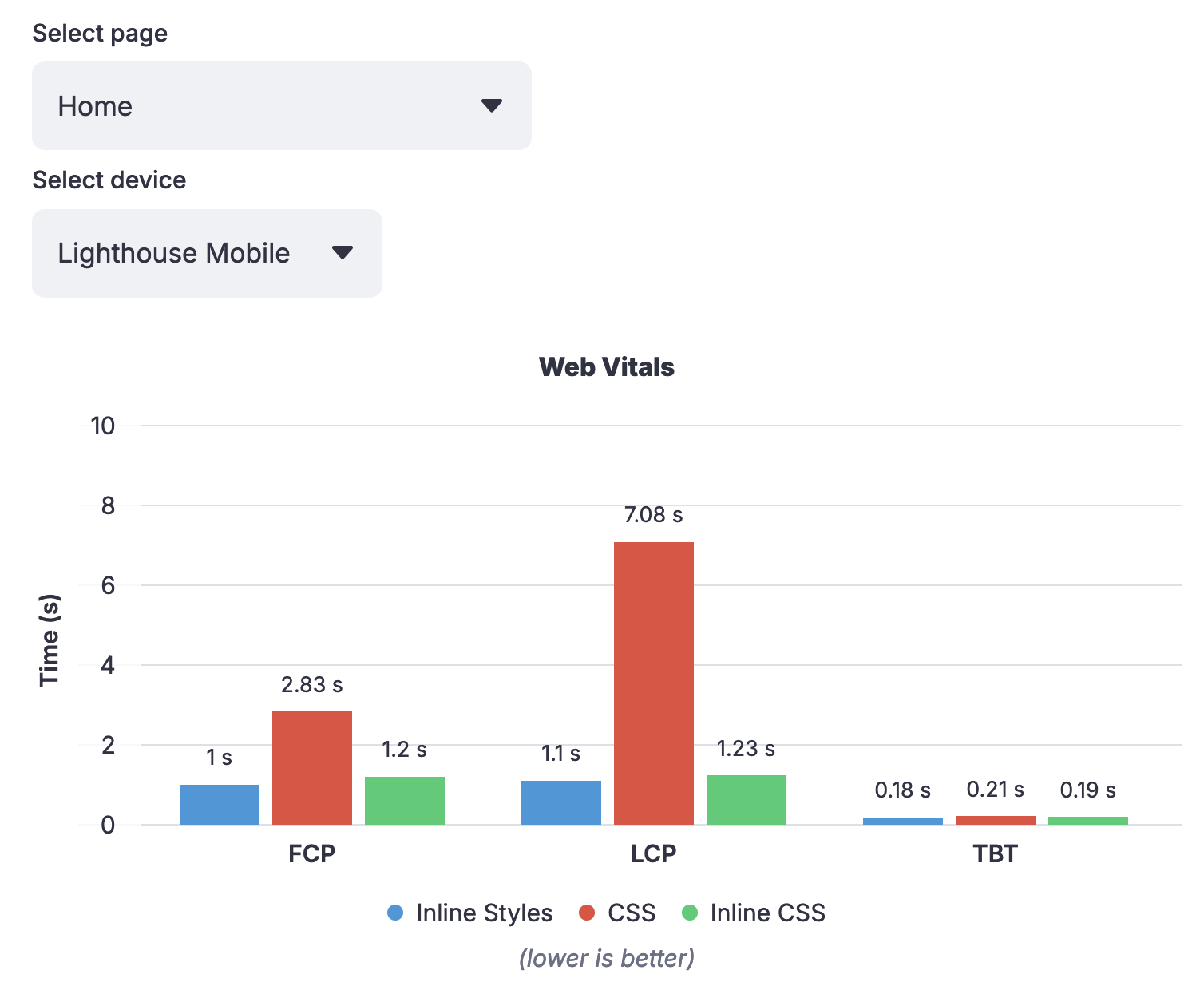Click the red CSS bar for TBT

[996, 820]
